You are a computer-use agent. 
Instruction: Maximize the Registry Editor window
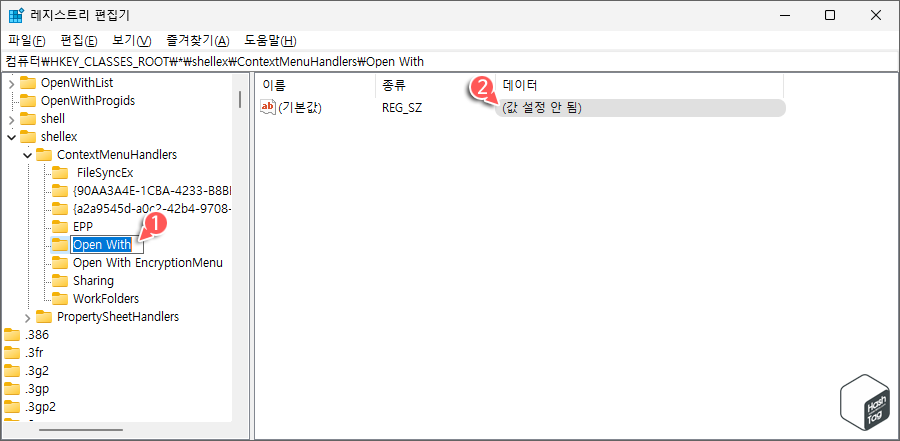830,16
